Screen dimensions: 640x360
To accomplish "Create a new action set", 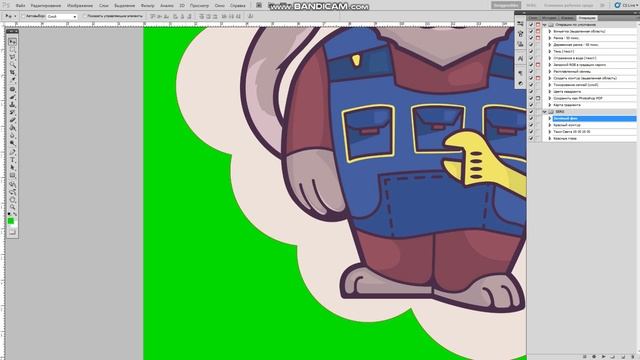I will point(613,357).
